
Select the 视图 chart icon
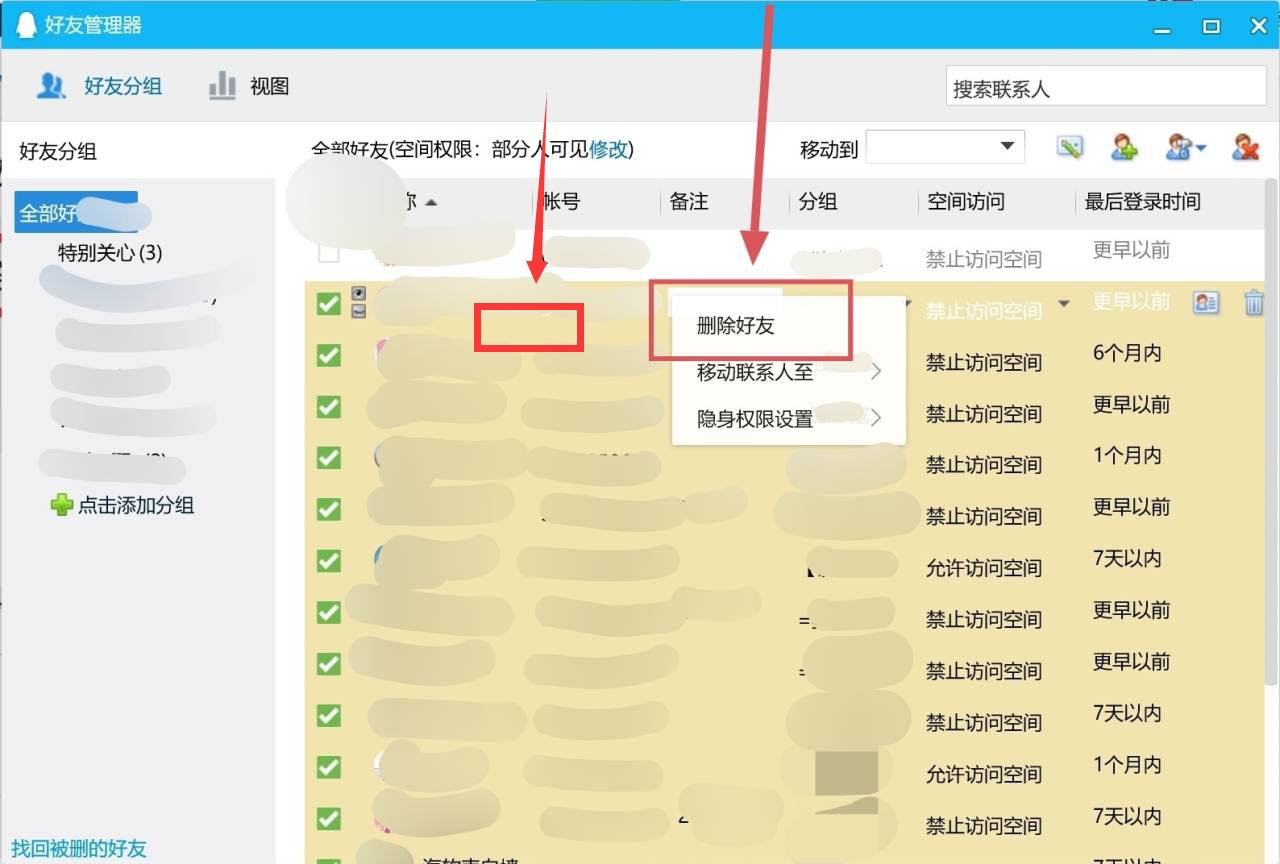[x=221, y=86]
